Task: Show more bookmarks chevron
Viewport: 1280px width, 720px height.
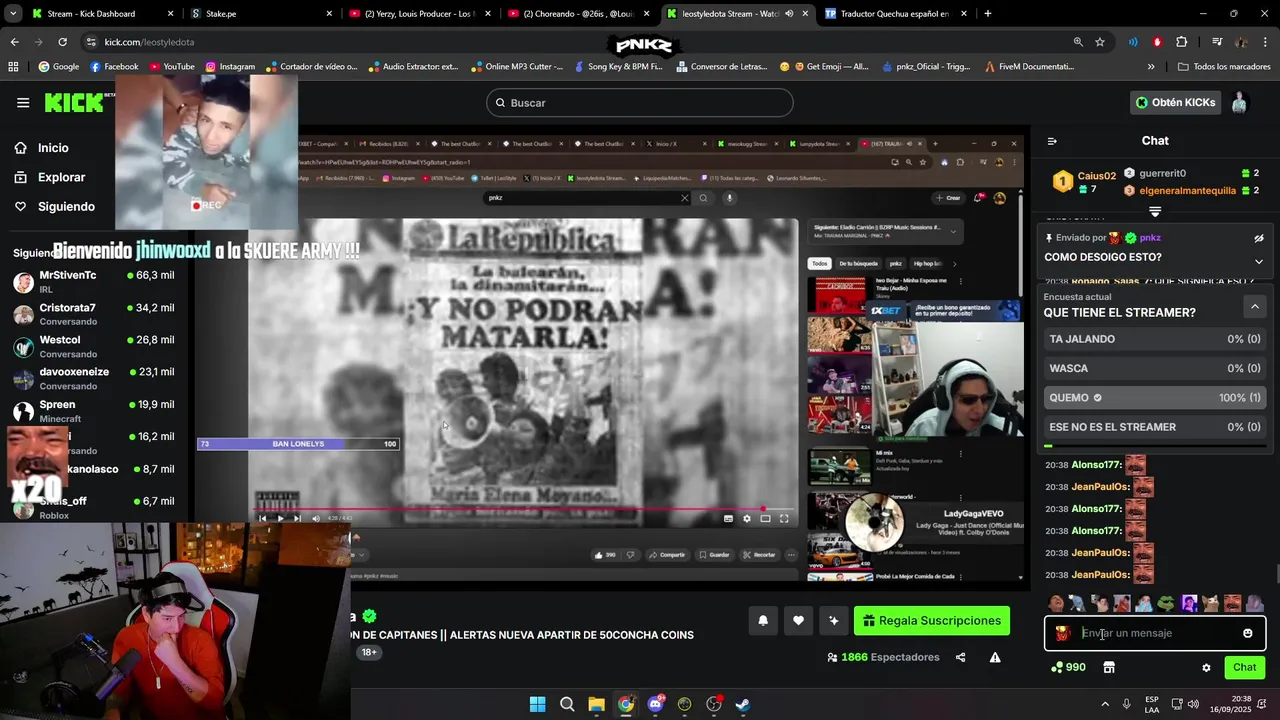Action: click(x=1151, y=67)
